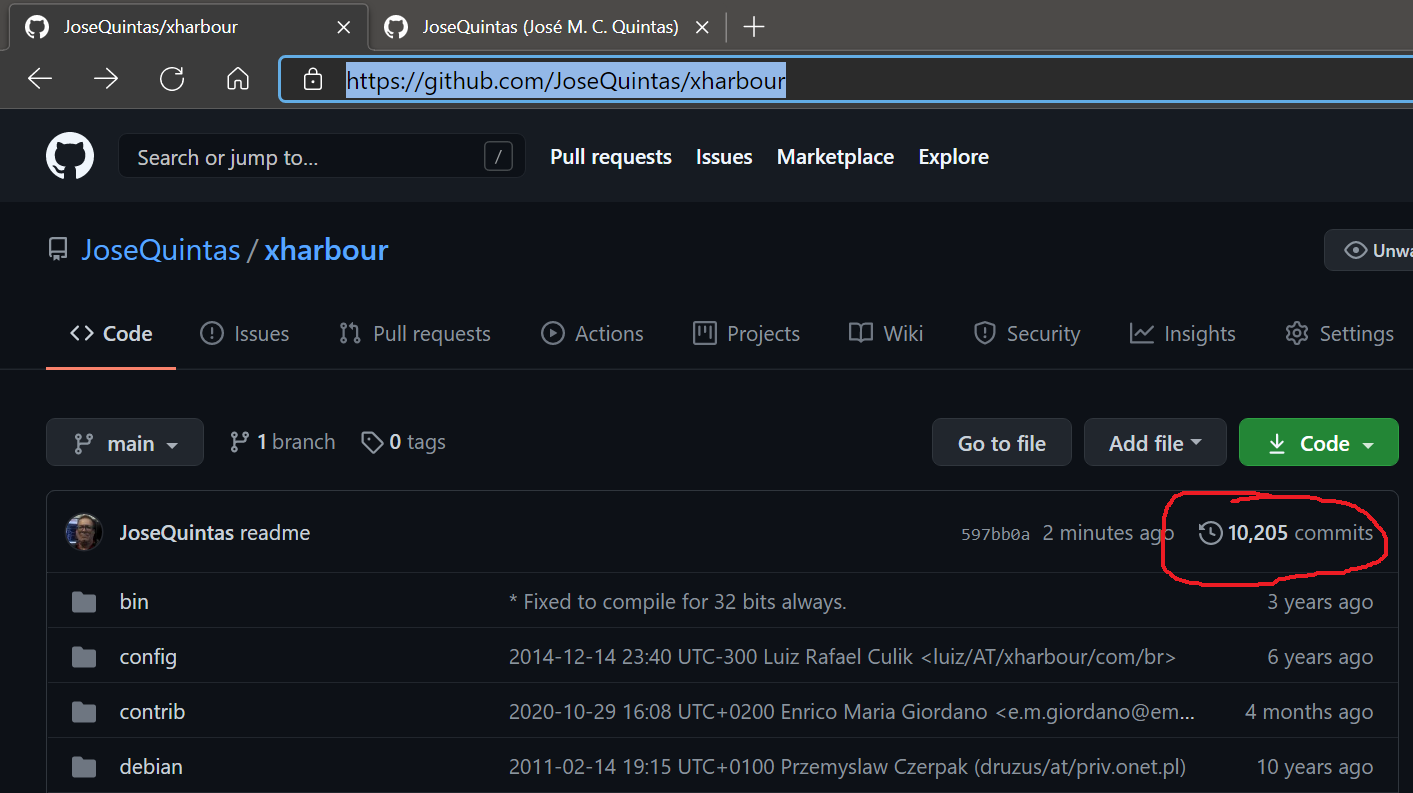1413x793 pixels.
Task: Click the commit history clock icon
Action: point(1210,533)
